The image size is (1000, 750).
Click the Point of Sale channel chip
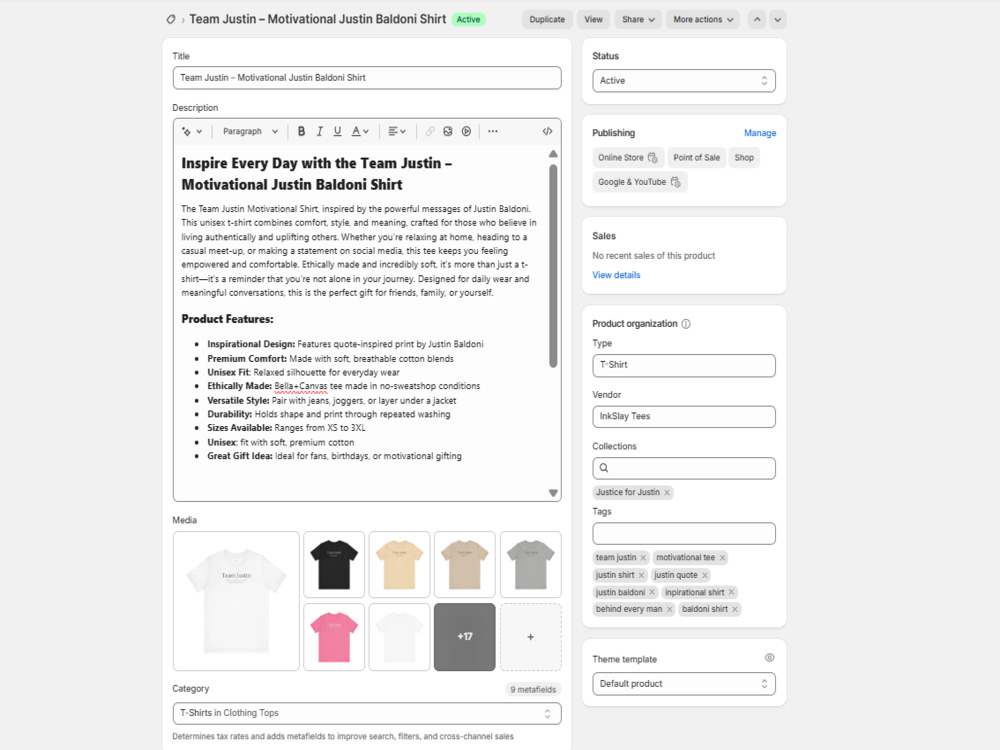[696, 158]
